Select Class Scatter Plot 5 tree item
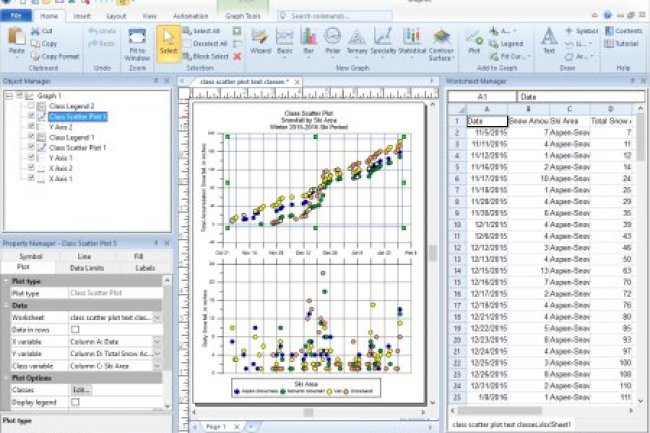Viewport: 650px width, 433px height. [78, 117]
